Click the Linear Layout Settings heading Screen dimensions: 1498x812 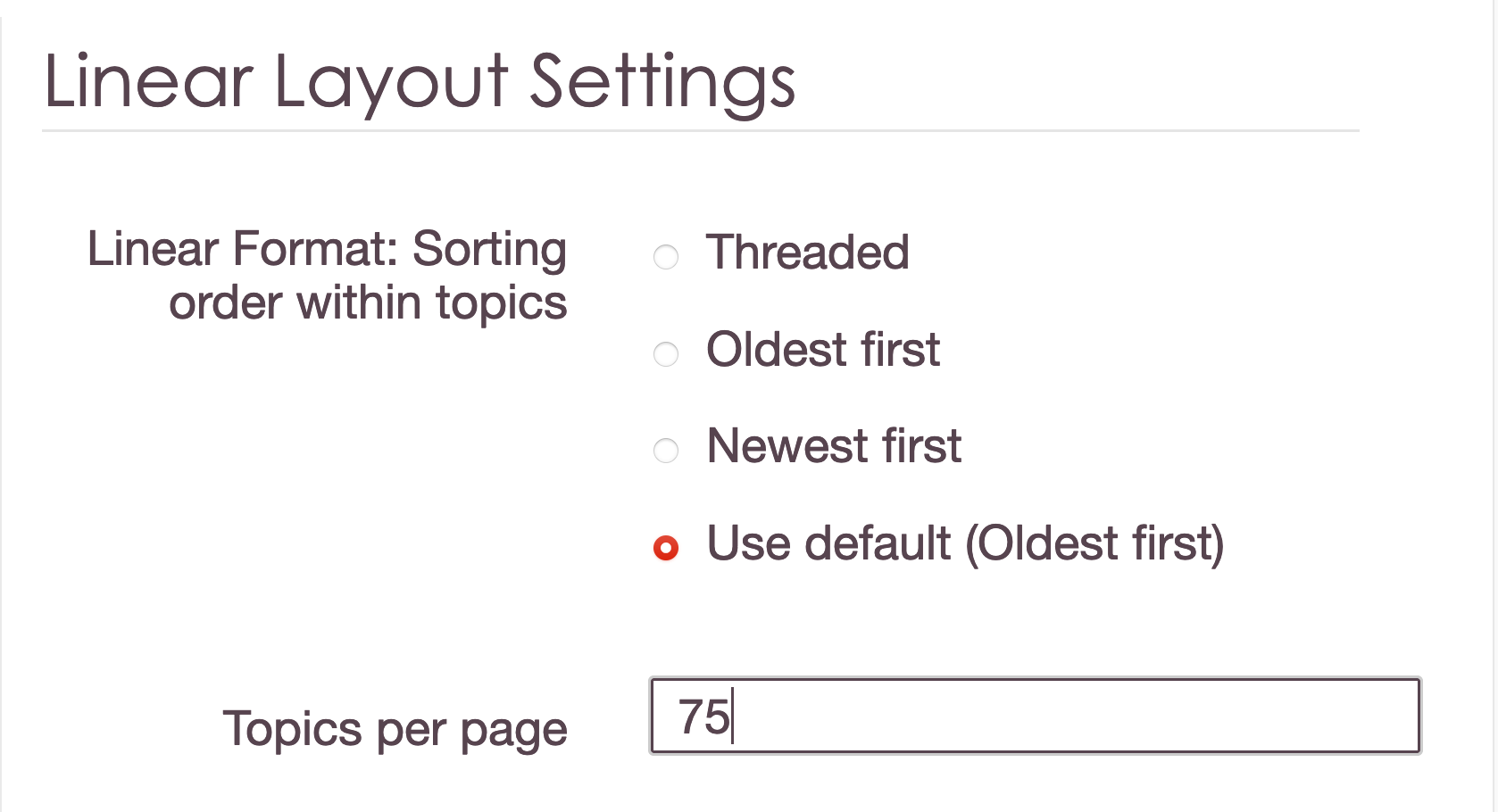point(420,82)
